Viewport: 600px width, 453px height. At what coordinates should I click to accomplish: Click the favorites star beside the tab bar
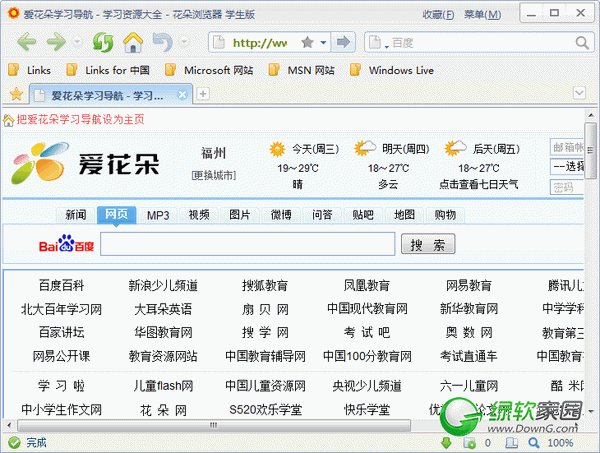coord(16,94)
